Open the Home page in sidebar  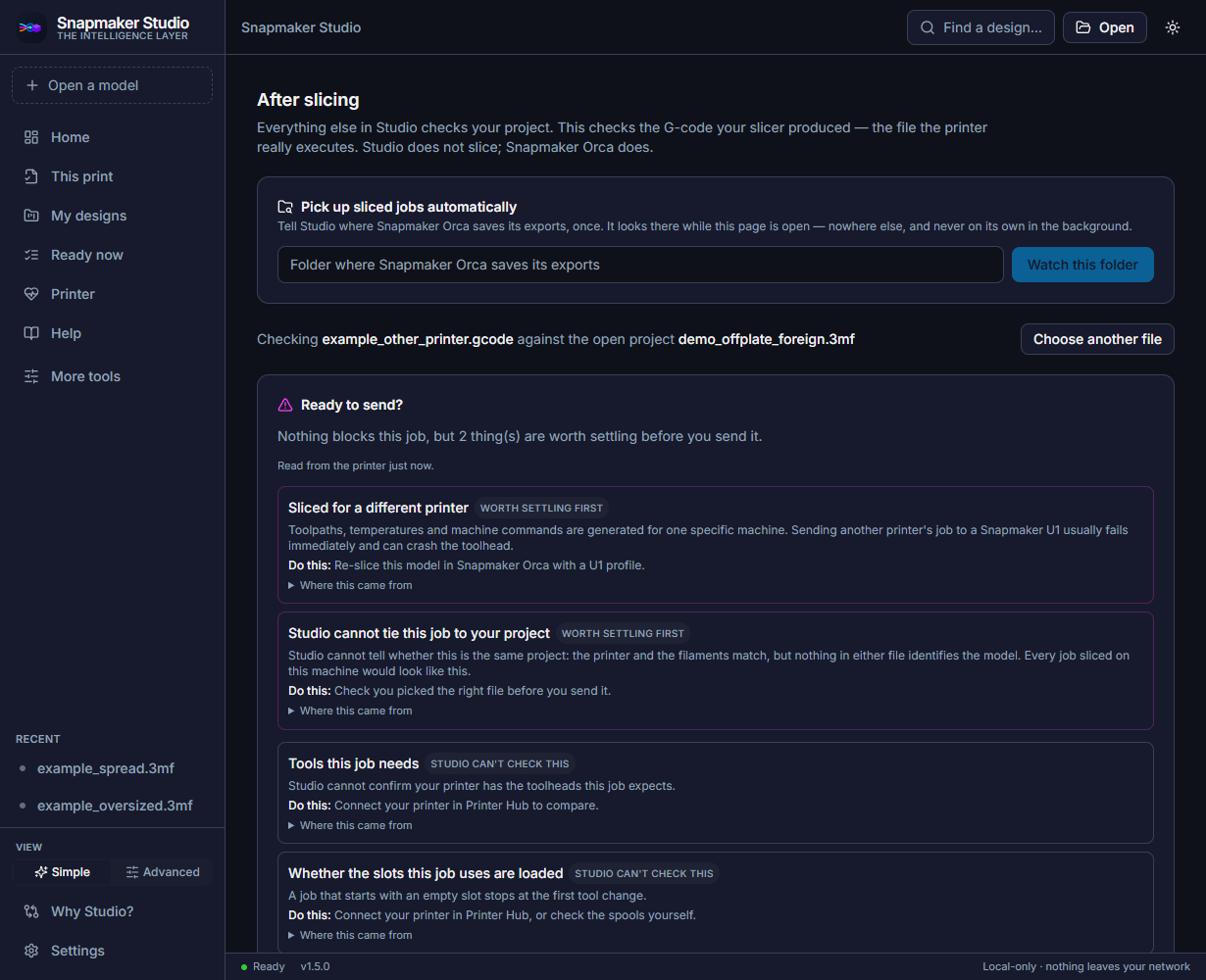(x=112, y=137)
